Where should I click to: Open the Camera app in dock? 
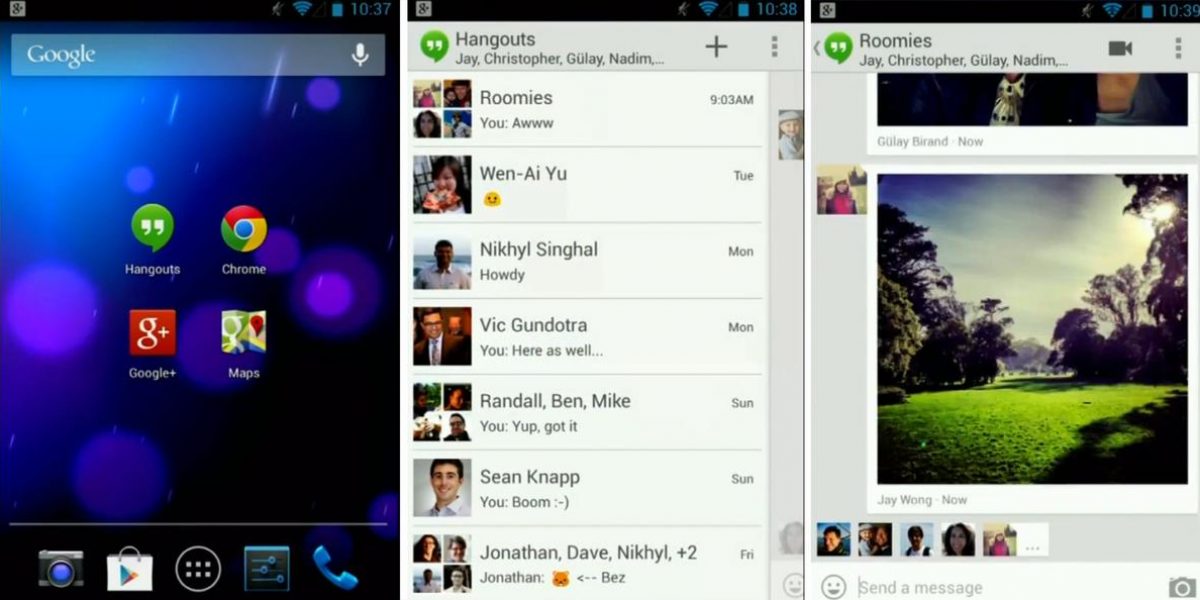pyautogui.click(x=61, y=569)
